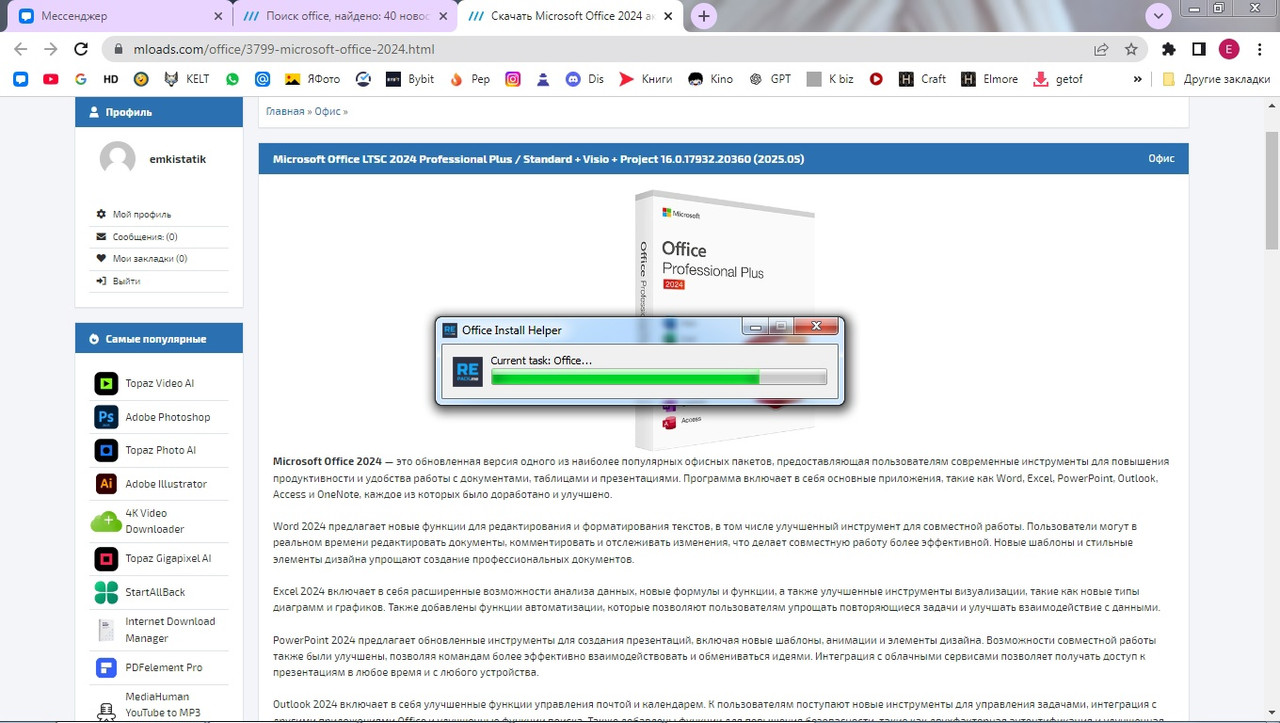Minimize the Office Install Helper window
Screen dimensions: 1280x723
(x=755, y=326)
